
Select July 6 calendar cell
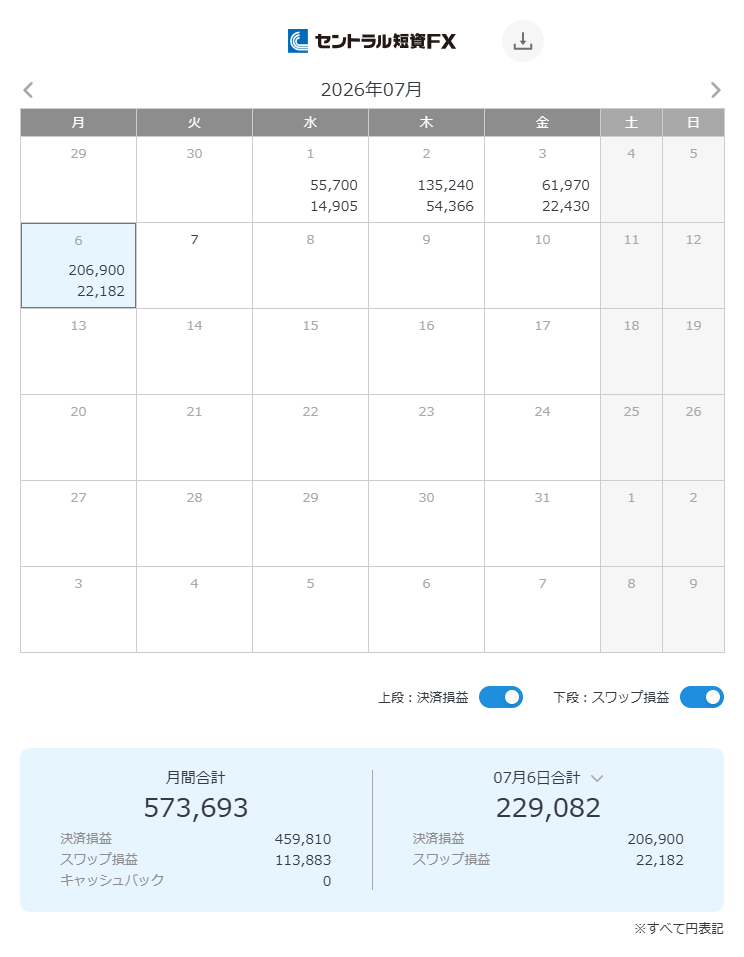[78, 265]
